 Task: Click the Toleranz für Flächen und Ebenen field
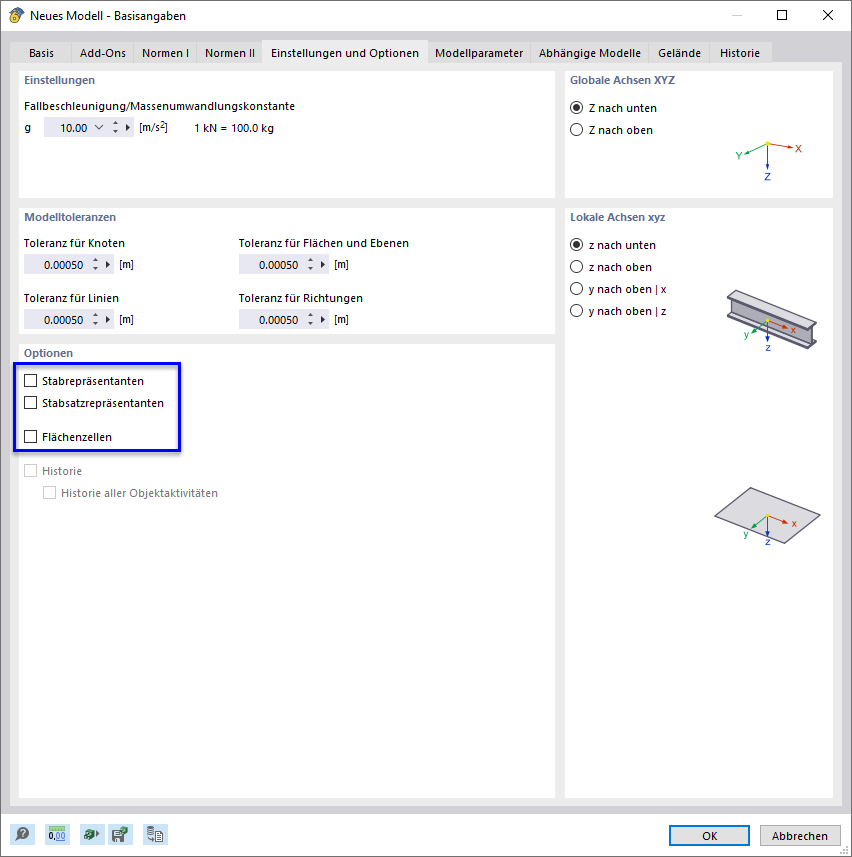(271, 265)
